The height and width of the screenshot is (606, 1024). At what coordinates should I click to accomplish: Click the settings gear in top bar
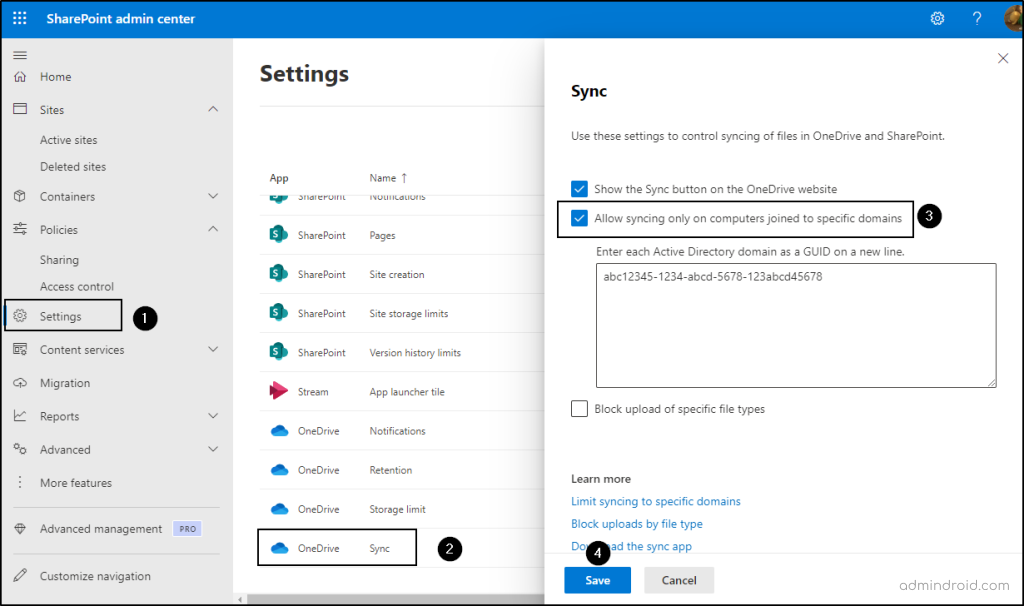937,19
